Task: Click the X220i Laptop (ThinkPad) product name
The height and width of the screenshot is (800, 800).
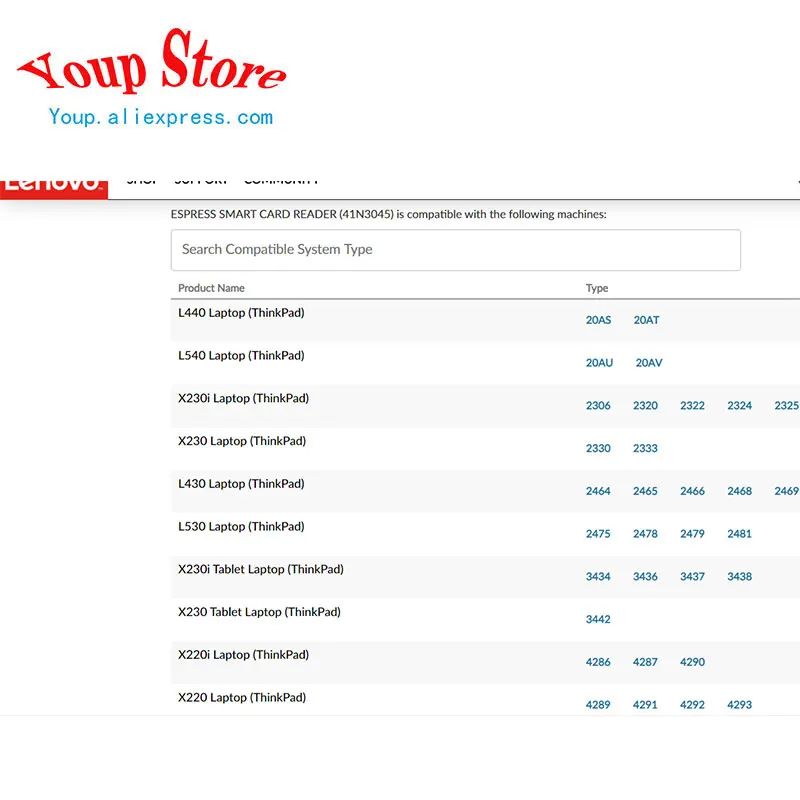Action: 243,656
